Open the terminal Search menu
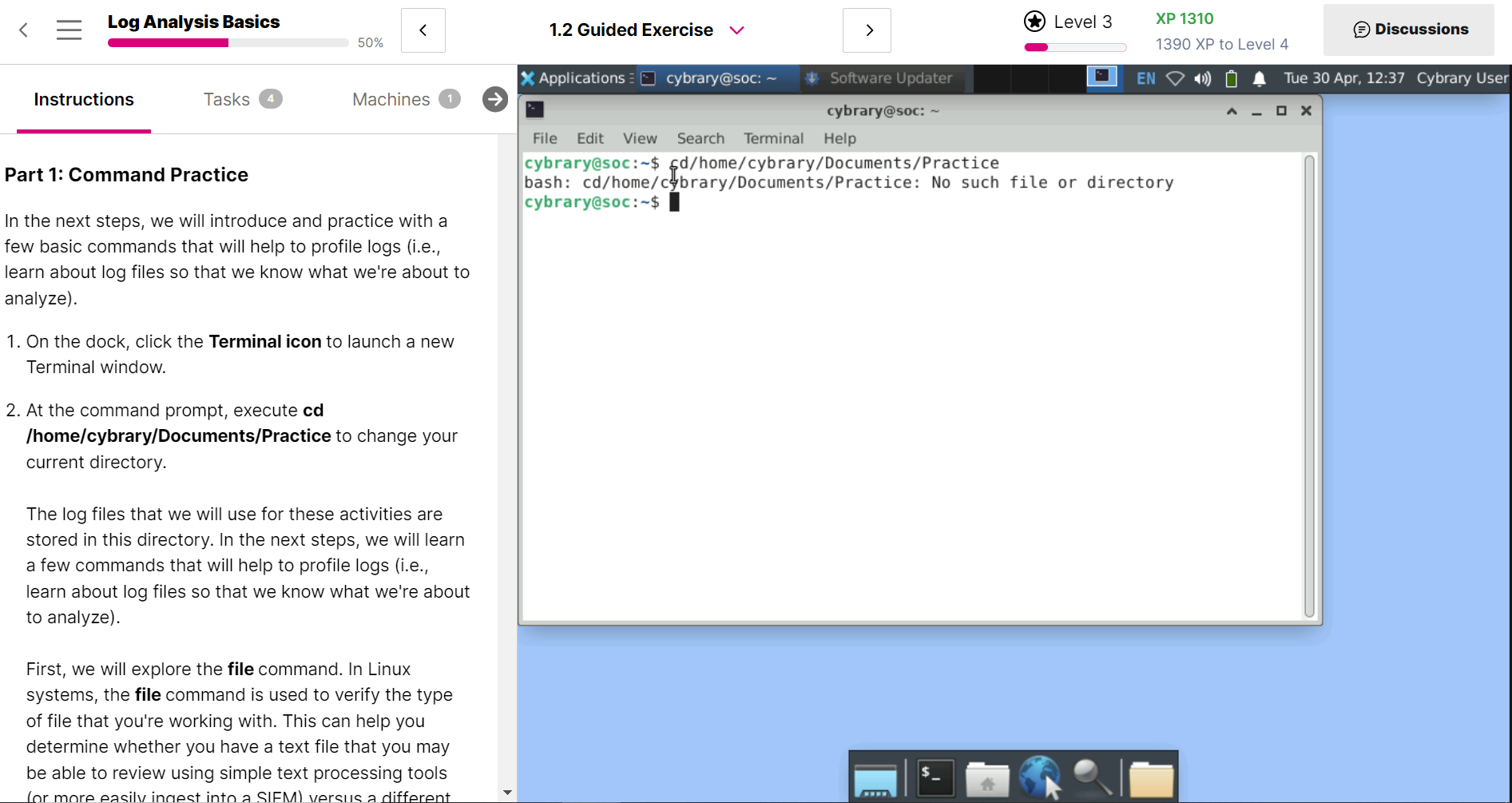The width and height of the screenshot is (1512, 803). [x=700, y=138]
